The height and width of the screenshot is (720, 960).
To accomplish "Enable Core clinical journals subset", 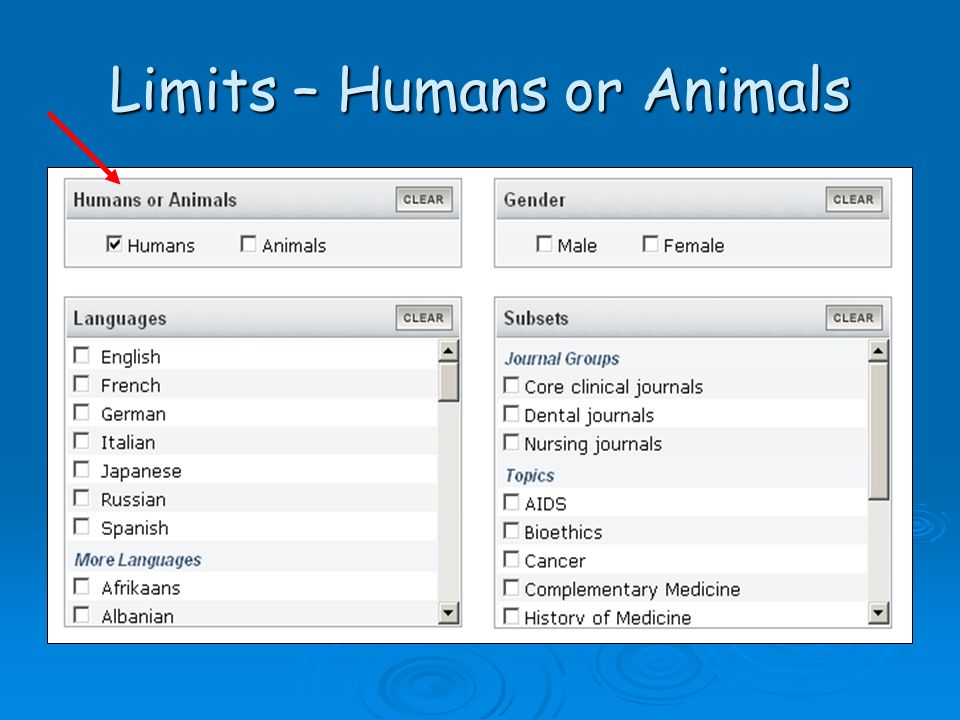I will click(x=511, y=386).
